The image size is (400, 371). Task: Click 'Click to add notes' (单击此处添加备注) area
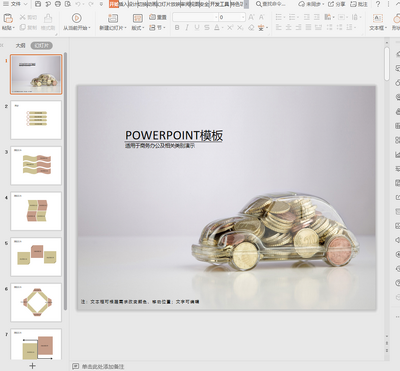pos(103,366)
